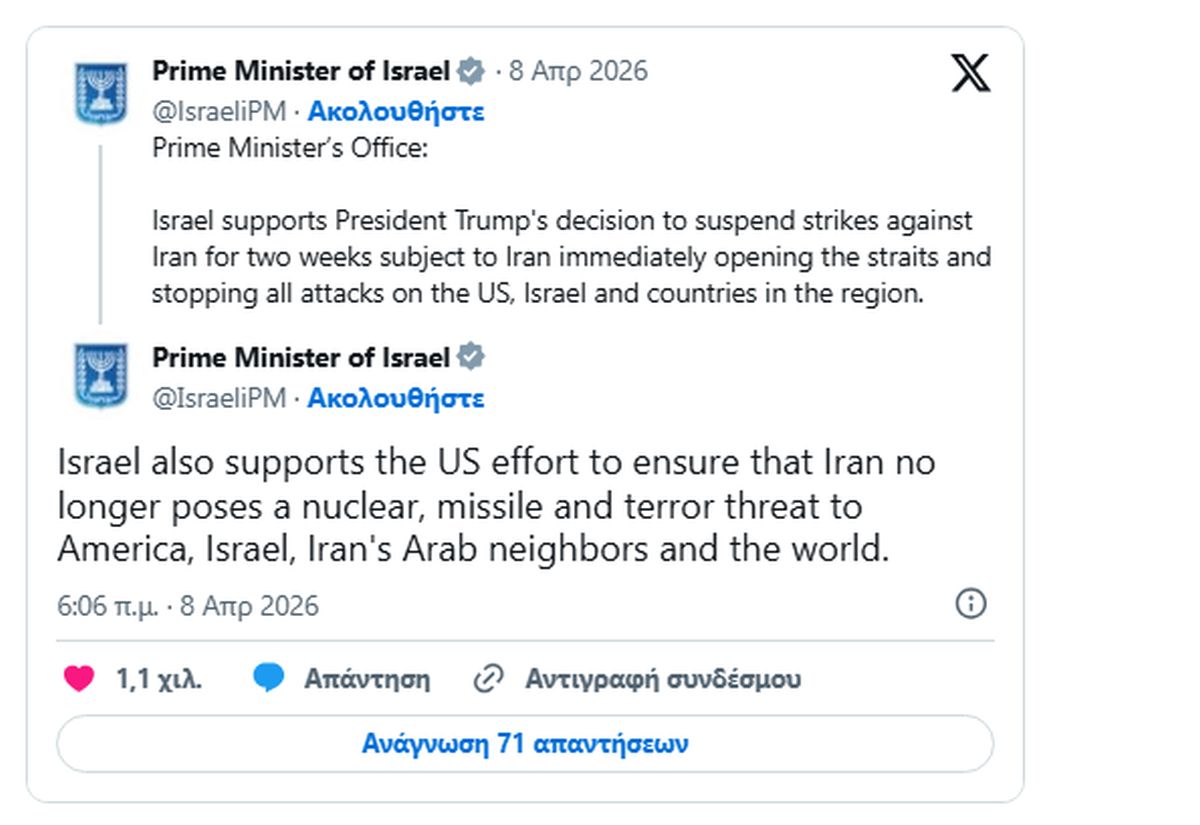Image resolution: width=1200 pixels, height=825 pixels.
Task: Like the tweet with the heart icon
Action: point(79,679)
